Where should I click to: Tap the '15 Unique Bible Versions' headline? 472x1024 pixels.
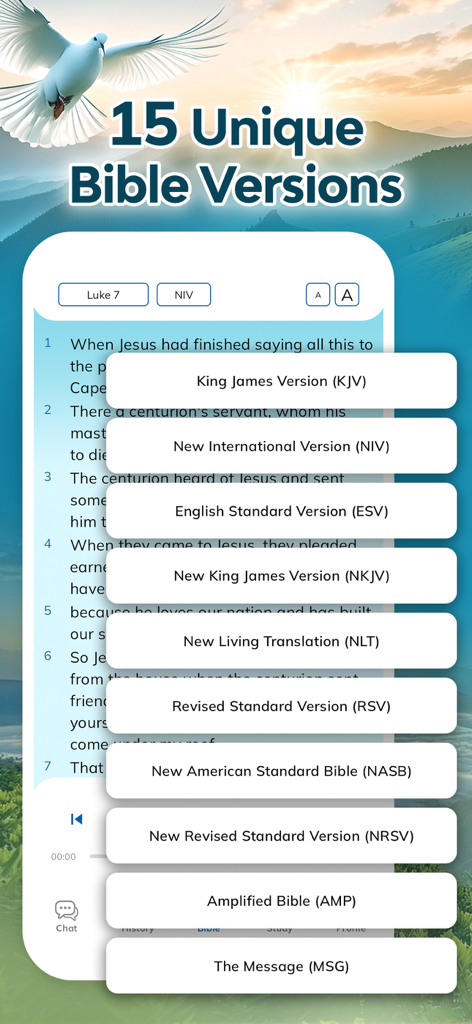point(236,155)
